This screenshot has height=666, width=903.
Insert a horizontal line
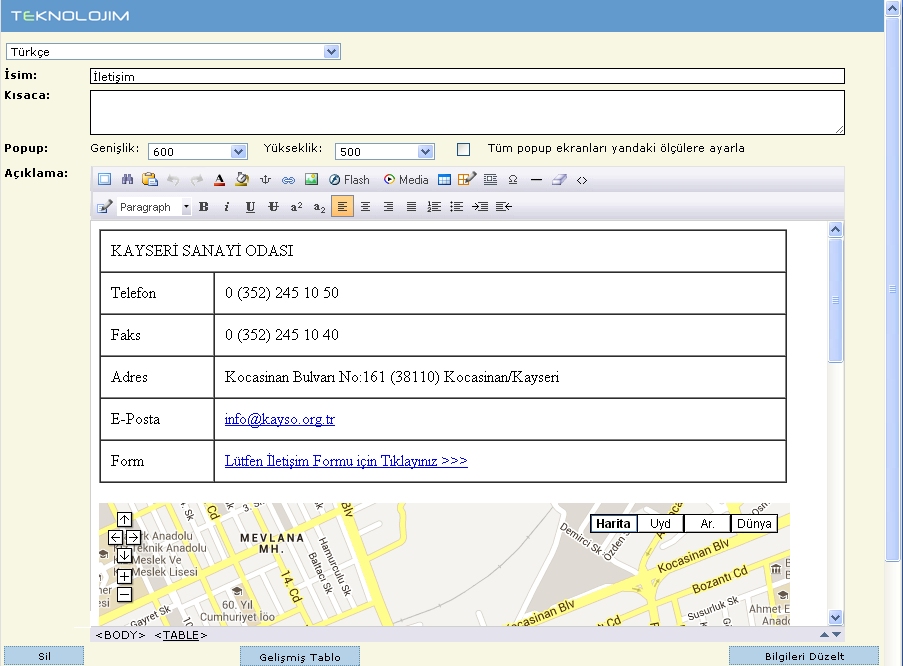point(536,180)
